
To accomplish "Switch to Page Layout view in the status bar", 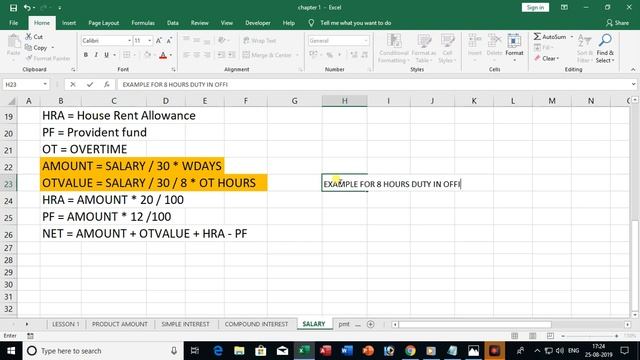I will (x=532, y=336).
